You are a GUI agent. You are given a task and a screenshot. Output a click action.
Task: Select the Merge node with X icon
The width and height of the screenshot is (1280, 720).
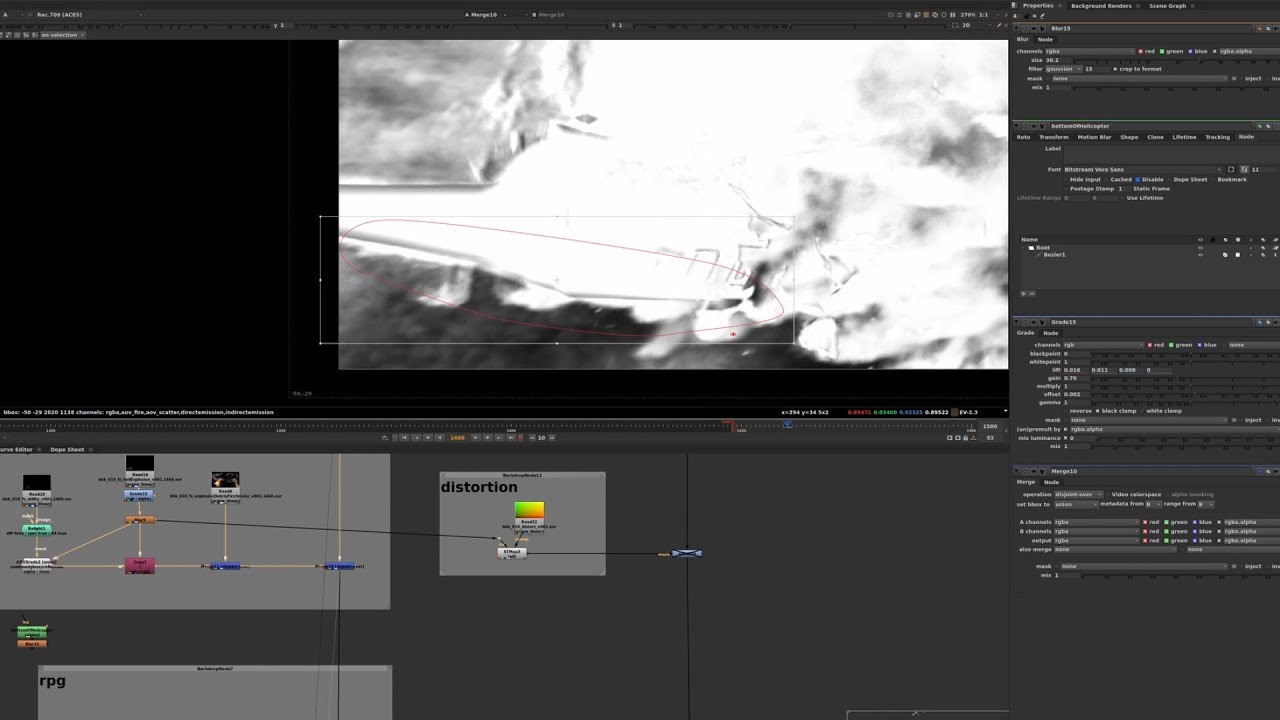pyautogui.click(x=687, y=553)
